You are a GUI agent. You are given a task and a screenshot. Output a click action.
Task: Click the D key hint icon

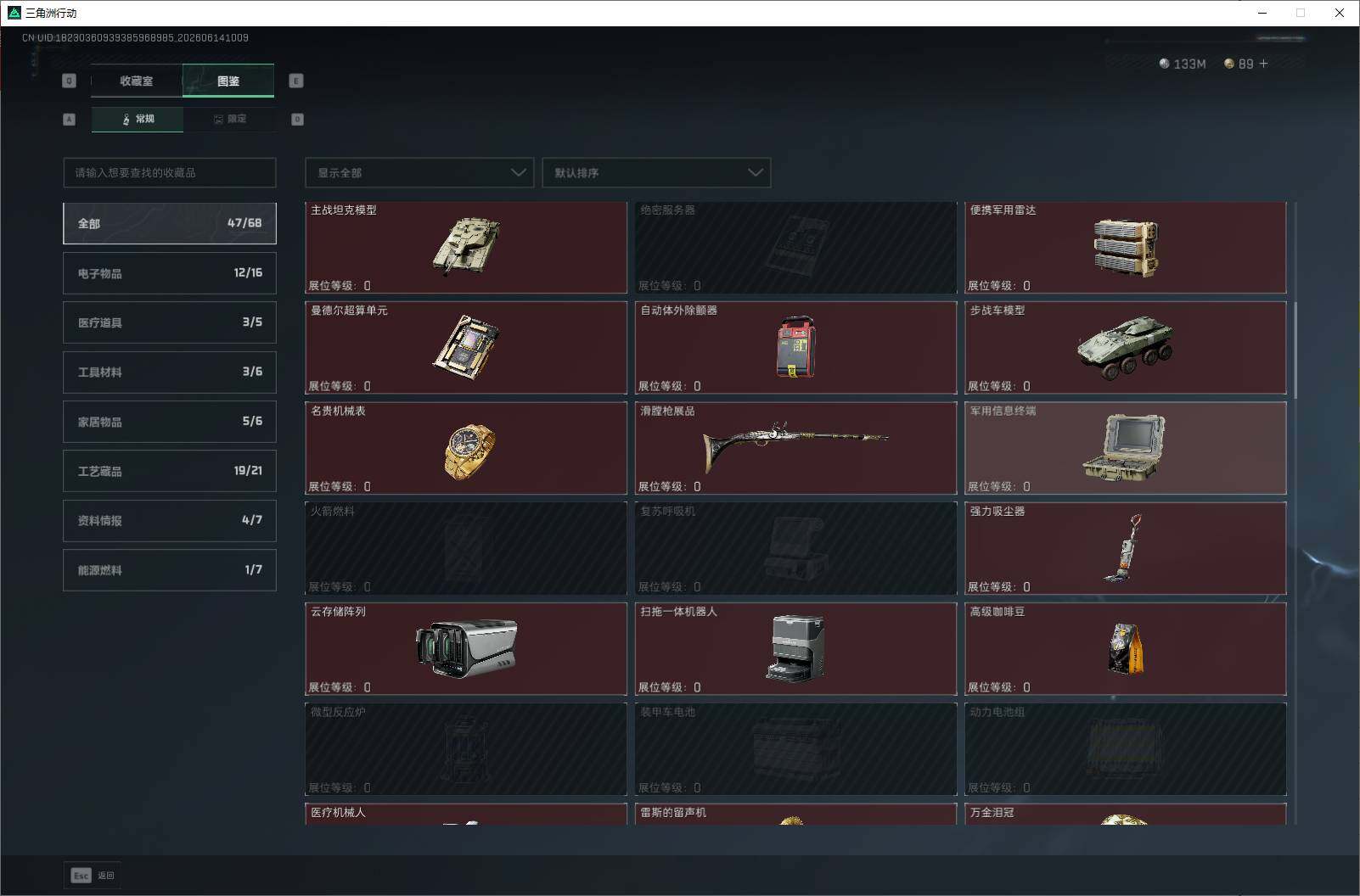point(297,120)
